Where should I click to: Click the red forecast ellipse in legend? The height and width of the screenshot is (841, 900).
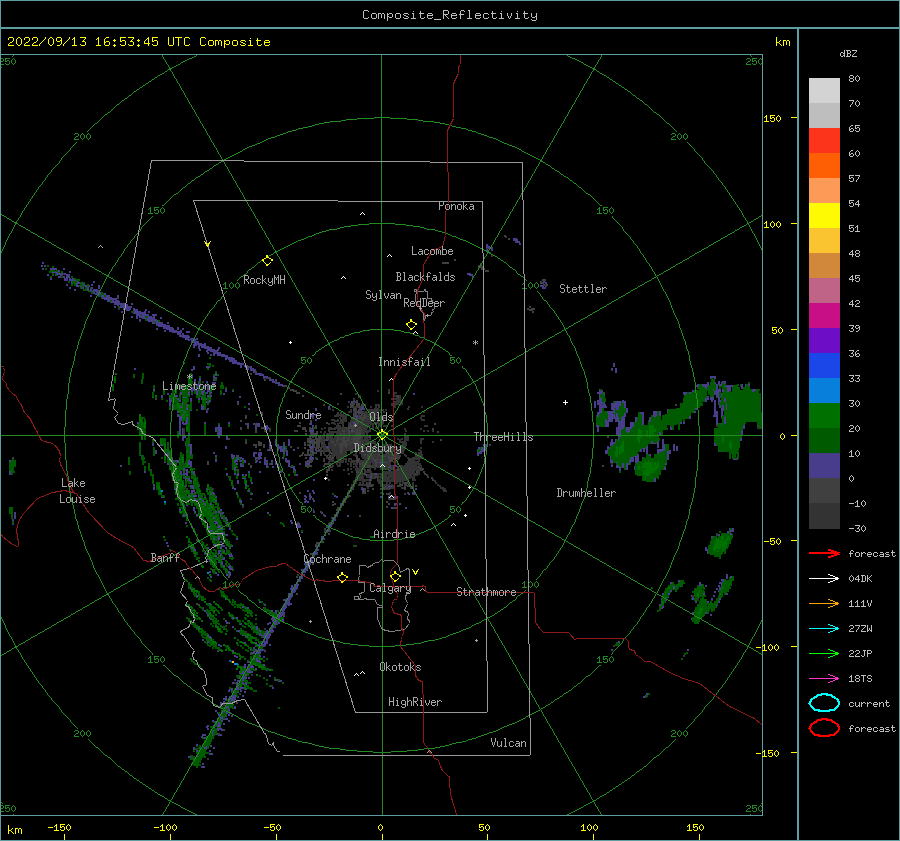824,728
